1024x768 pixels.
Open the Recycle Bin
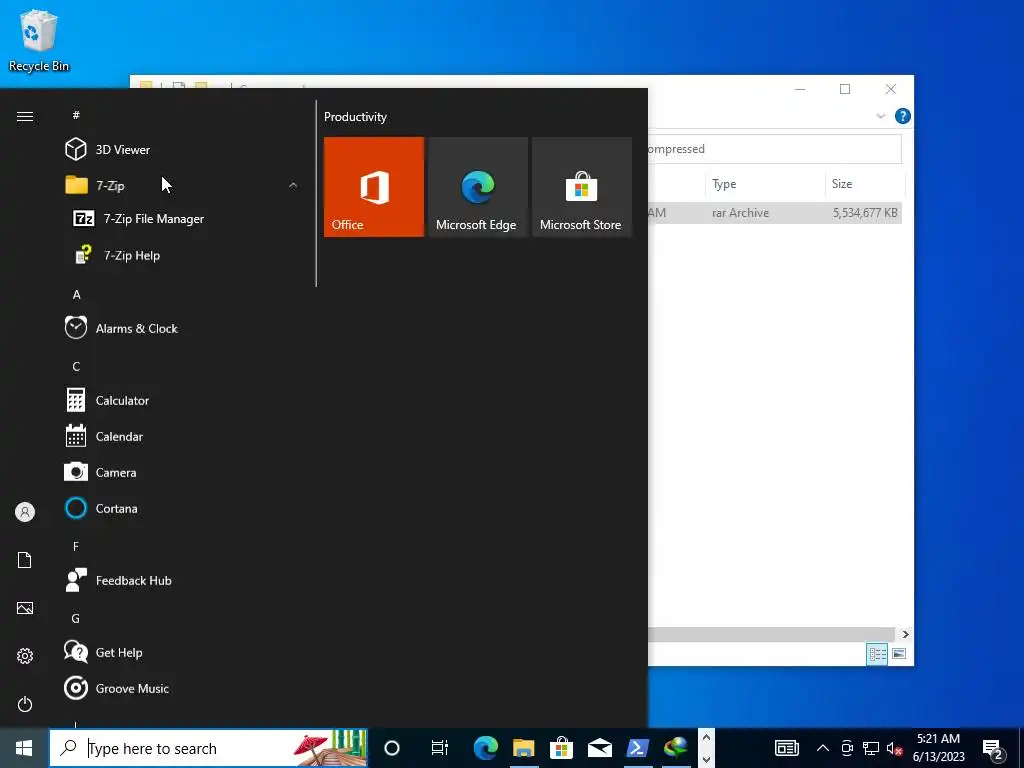point(39,40)
